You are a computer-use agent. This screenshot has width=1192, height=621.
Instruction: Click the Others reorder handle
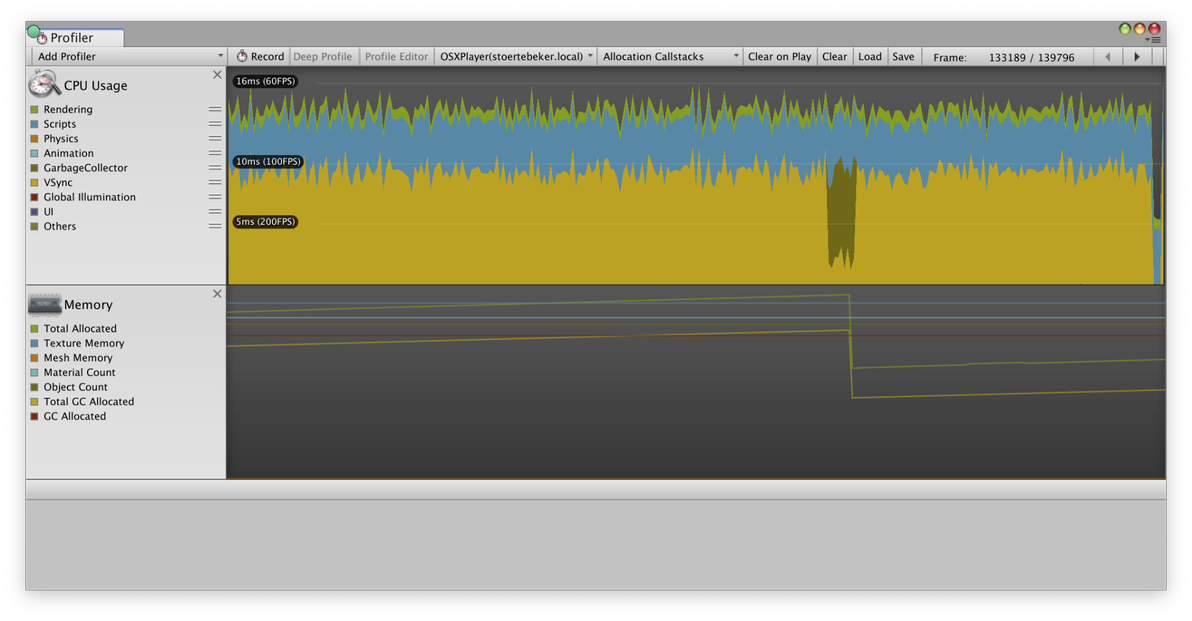[x=215, y=226]
